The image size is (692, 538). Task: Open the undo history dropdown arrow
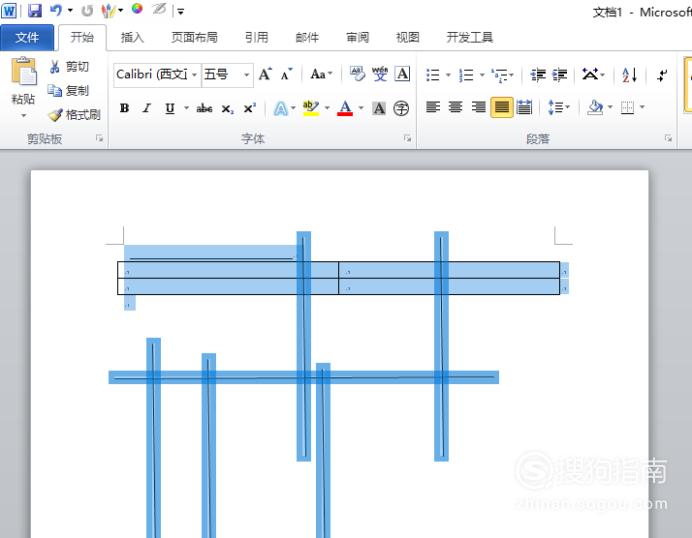[x=70, y=11]
